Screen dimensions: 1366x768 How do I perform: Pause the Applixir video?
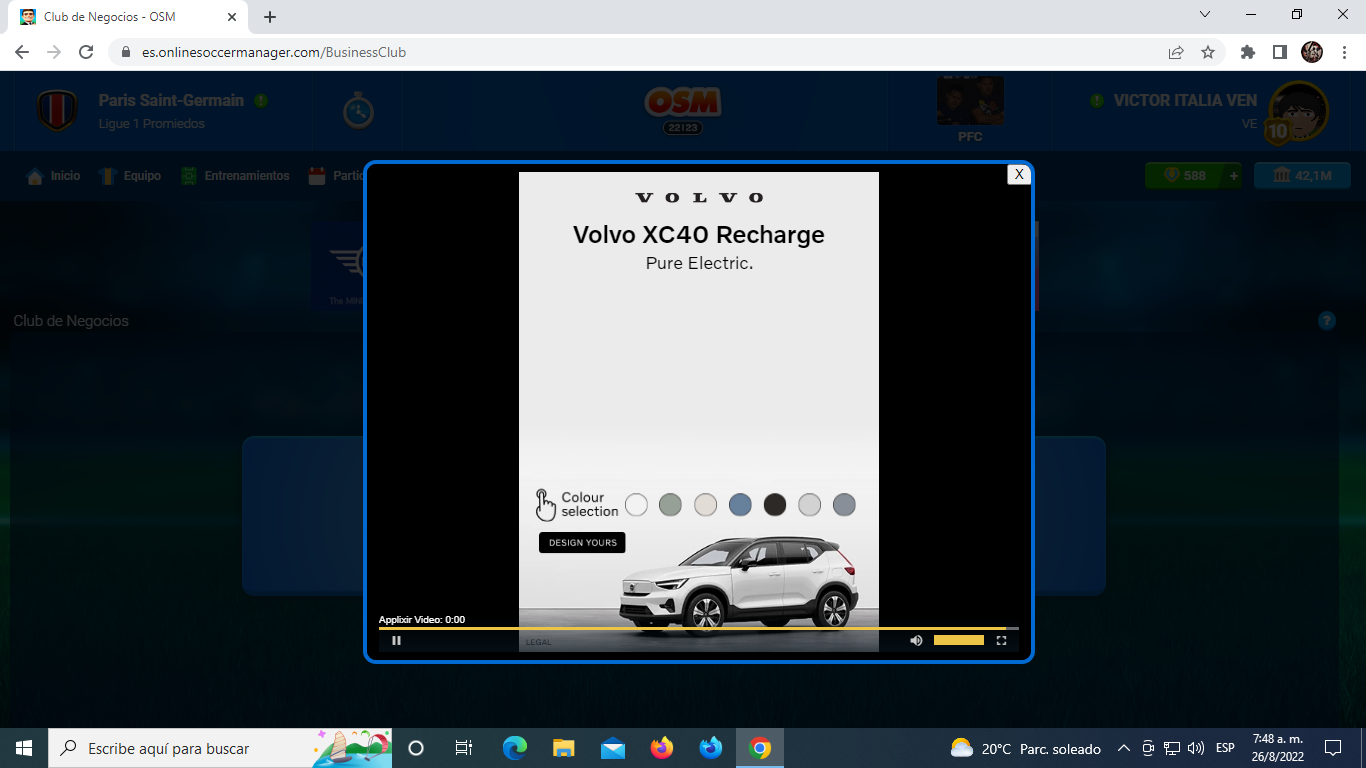point(397,641)
